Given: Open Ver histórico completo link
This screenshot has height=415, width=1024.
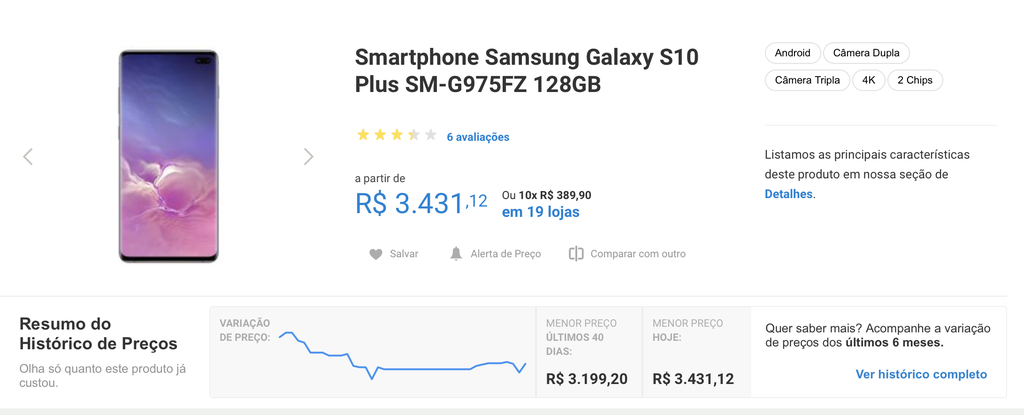Looking at the screenshot, I should [x=921, y=374].
